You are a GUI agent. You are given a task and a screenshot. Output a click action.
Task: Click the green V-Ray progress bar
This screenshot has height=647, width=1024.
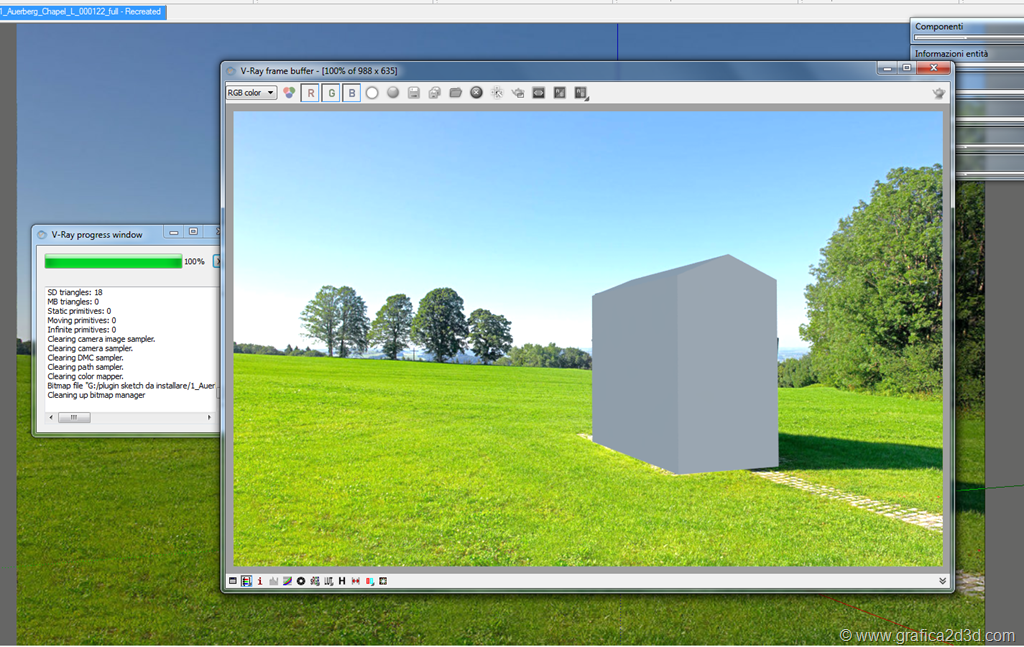[x=113, y=261]
